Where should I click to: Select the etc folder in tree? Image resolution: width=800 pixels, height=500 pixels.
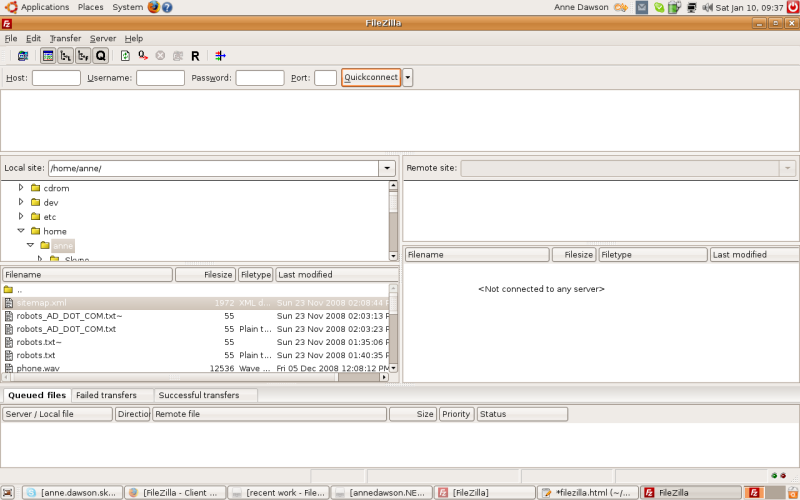tap(49, 217)
